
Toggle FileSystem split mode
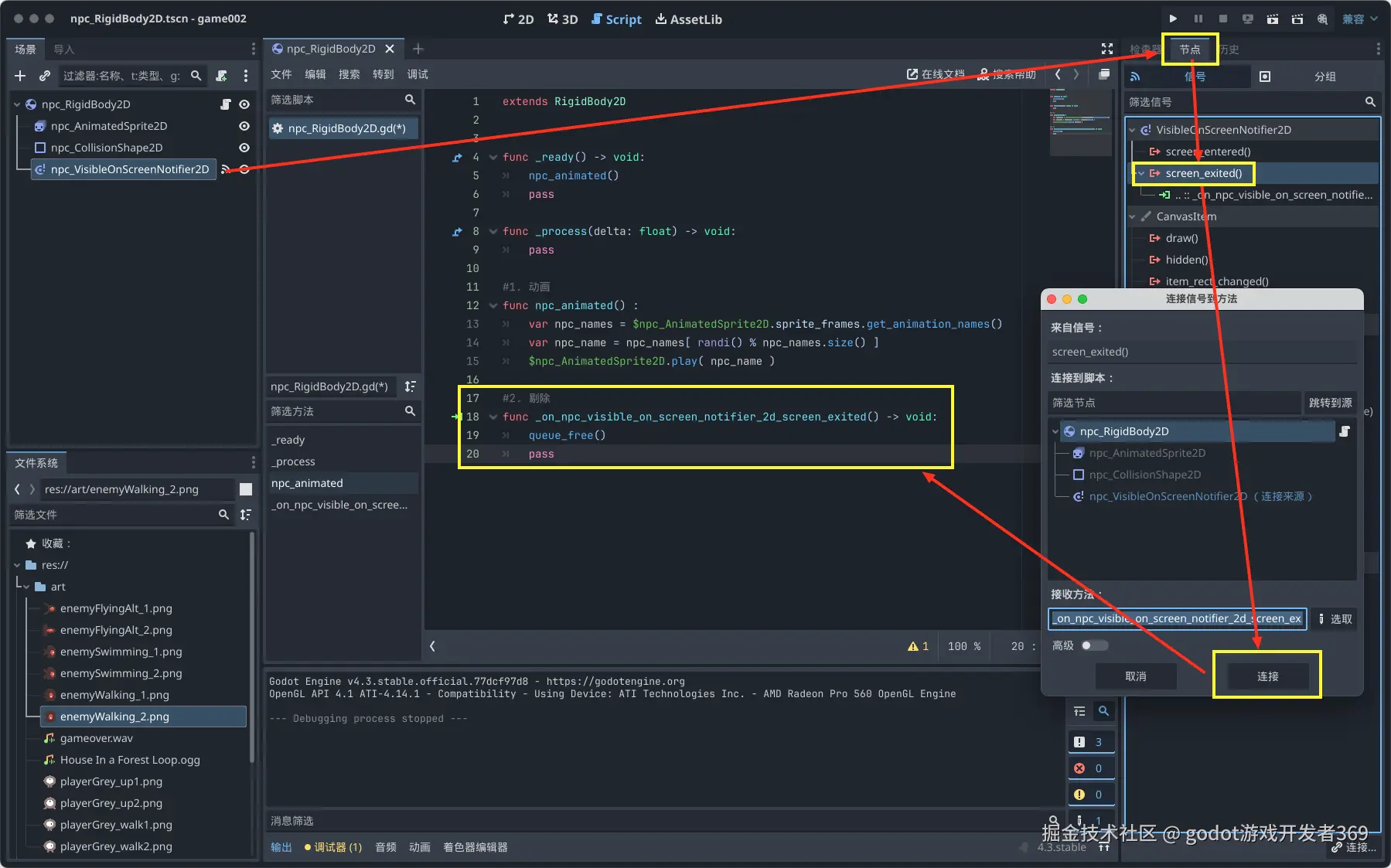click(x=246, y=489)
